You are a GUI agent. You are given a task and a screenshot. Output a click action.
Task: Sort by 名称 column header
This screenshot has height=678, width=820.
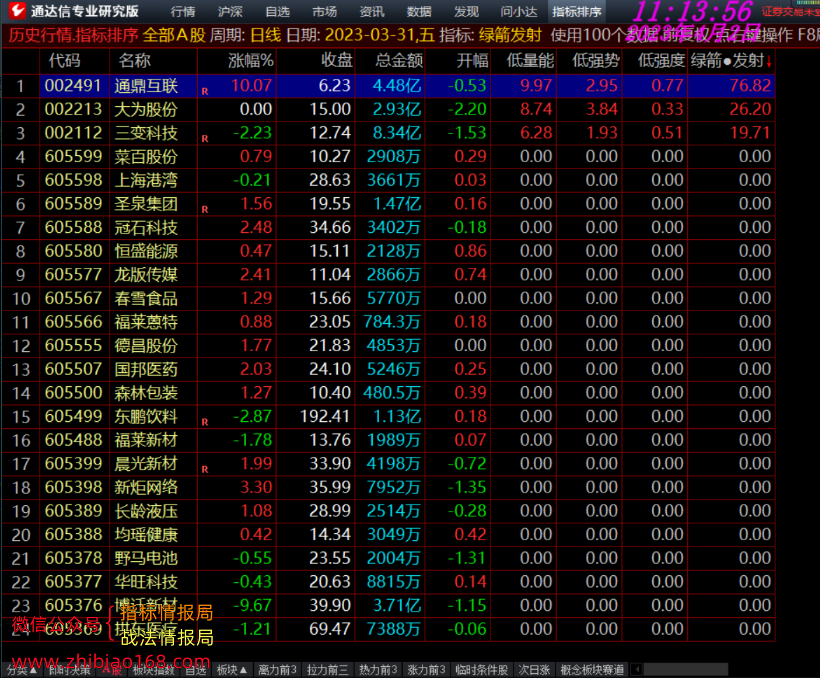134,61
